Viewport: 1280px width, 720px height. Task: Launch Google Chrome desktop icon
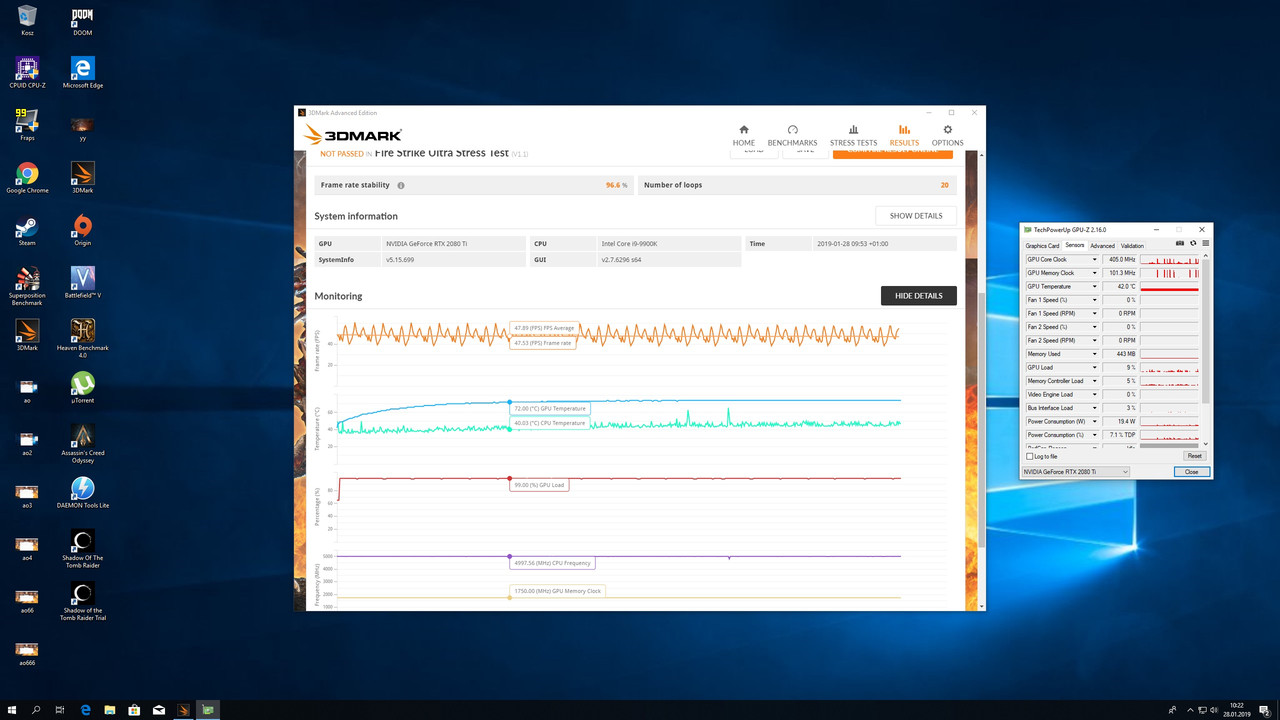[27, 178]
